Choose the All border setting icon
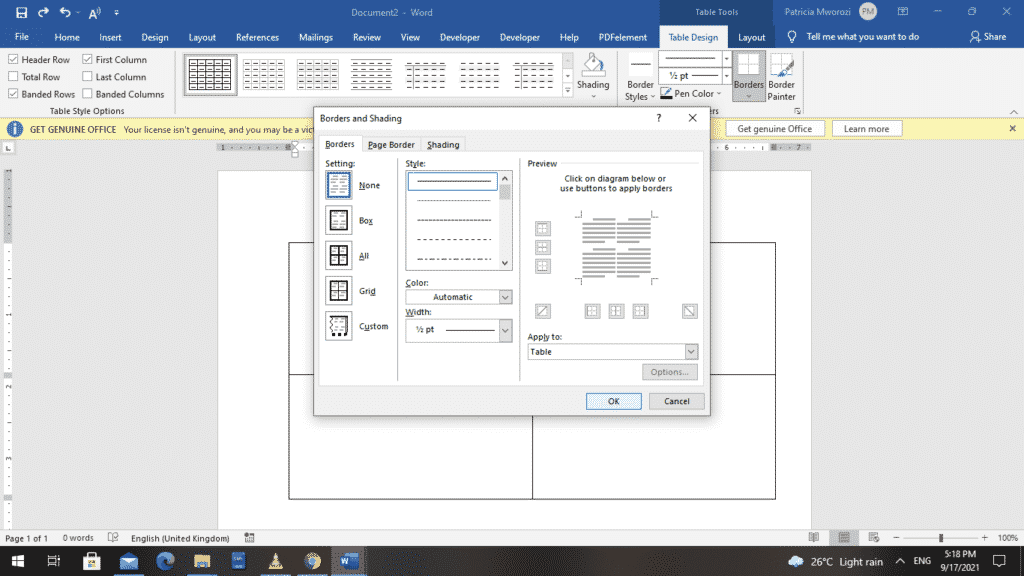This screenshot has height=576, width=1024. tap(339, 256)
